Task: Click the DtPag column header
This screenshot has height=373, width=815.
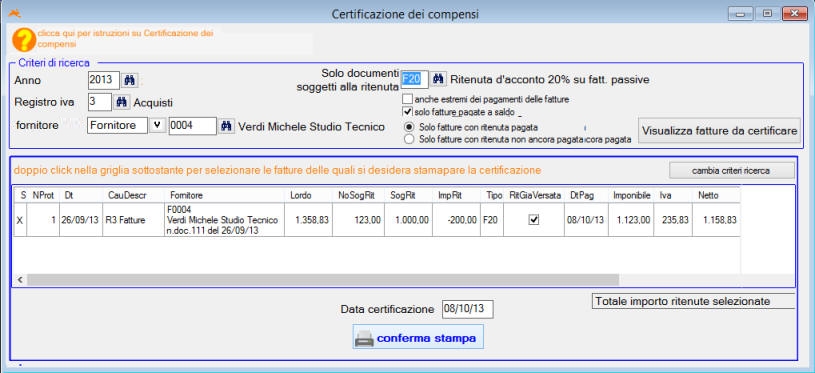Action: pos(586,195)
